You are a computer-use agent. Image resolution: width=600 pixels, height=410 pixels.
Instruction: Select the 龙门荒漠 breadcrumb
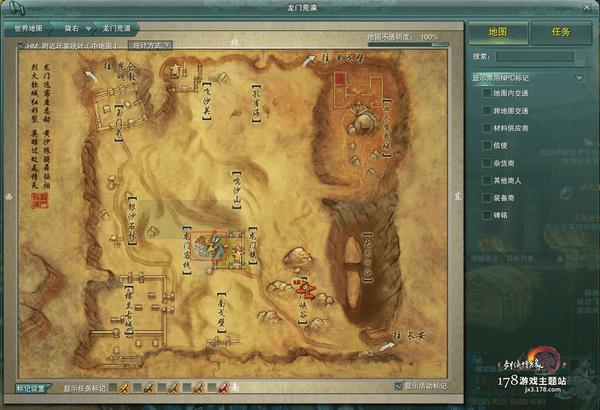(x=116, y=28)
